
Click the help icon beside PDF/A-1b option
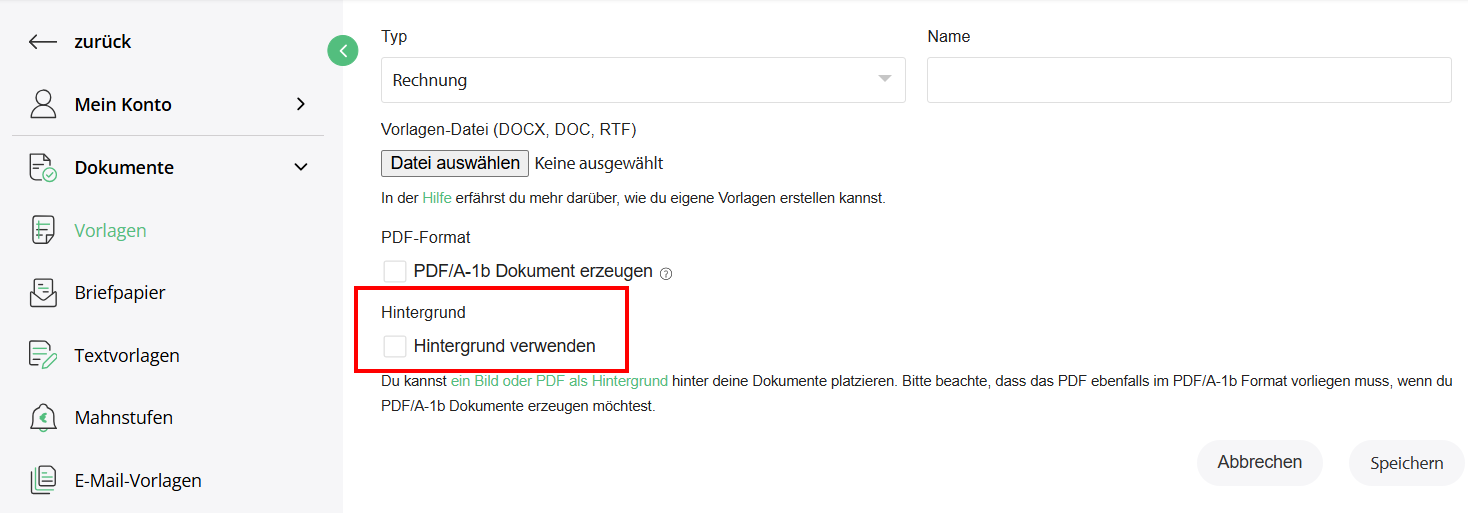point(666,273)
